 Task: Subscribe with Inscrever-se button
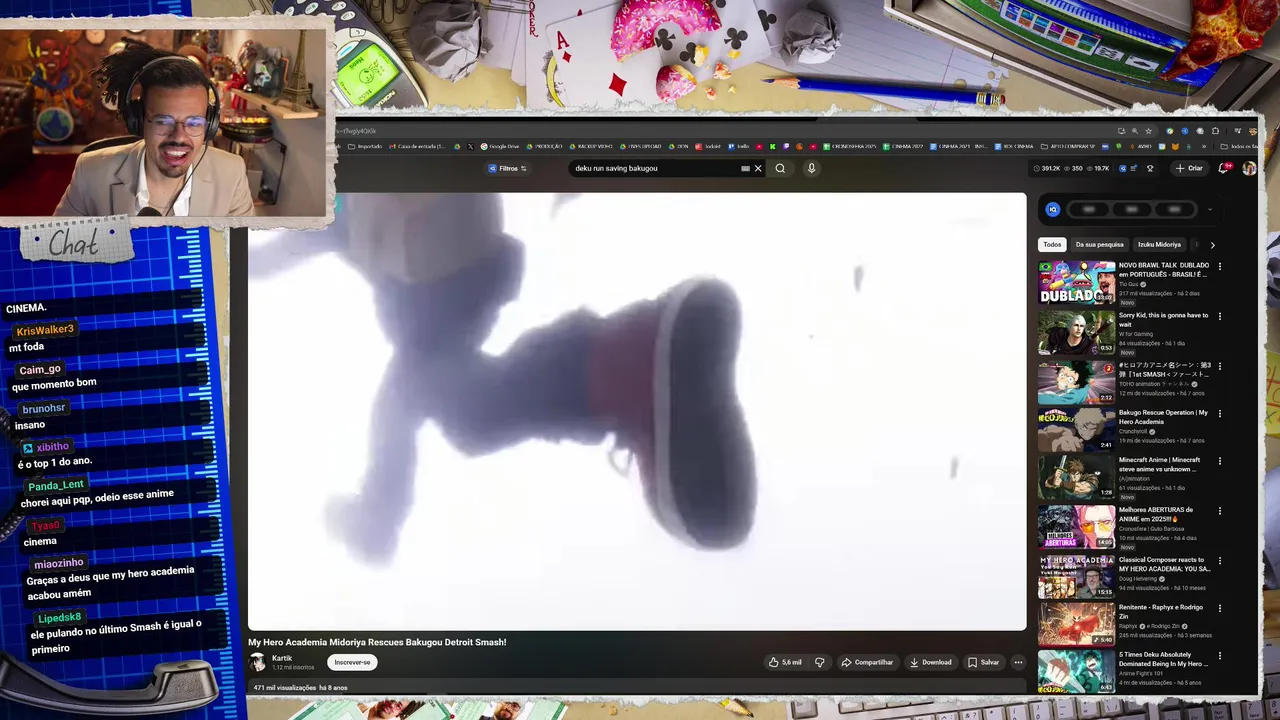pos(352,662)
